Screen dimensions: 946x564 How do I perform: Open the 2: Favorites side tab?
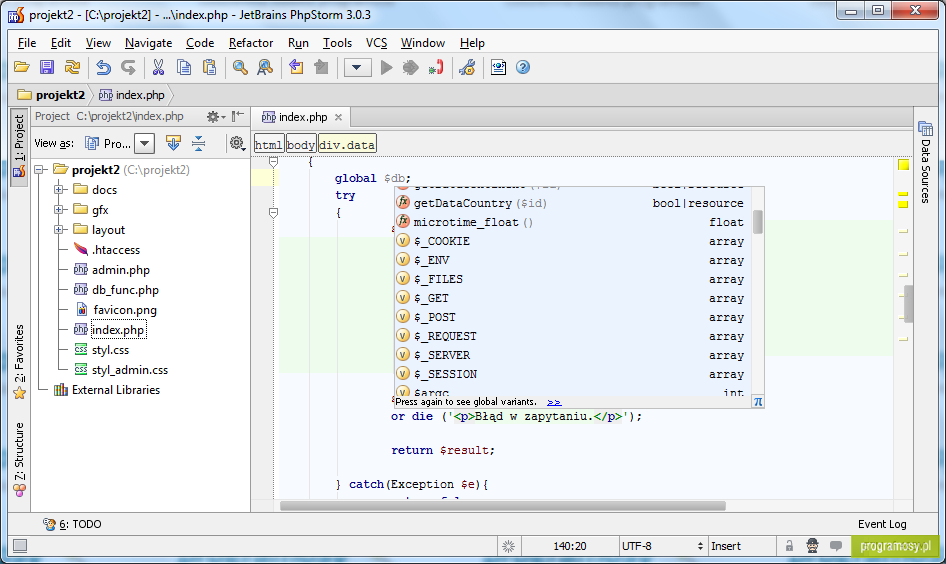(x=19, y=362)
